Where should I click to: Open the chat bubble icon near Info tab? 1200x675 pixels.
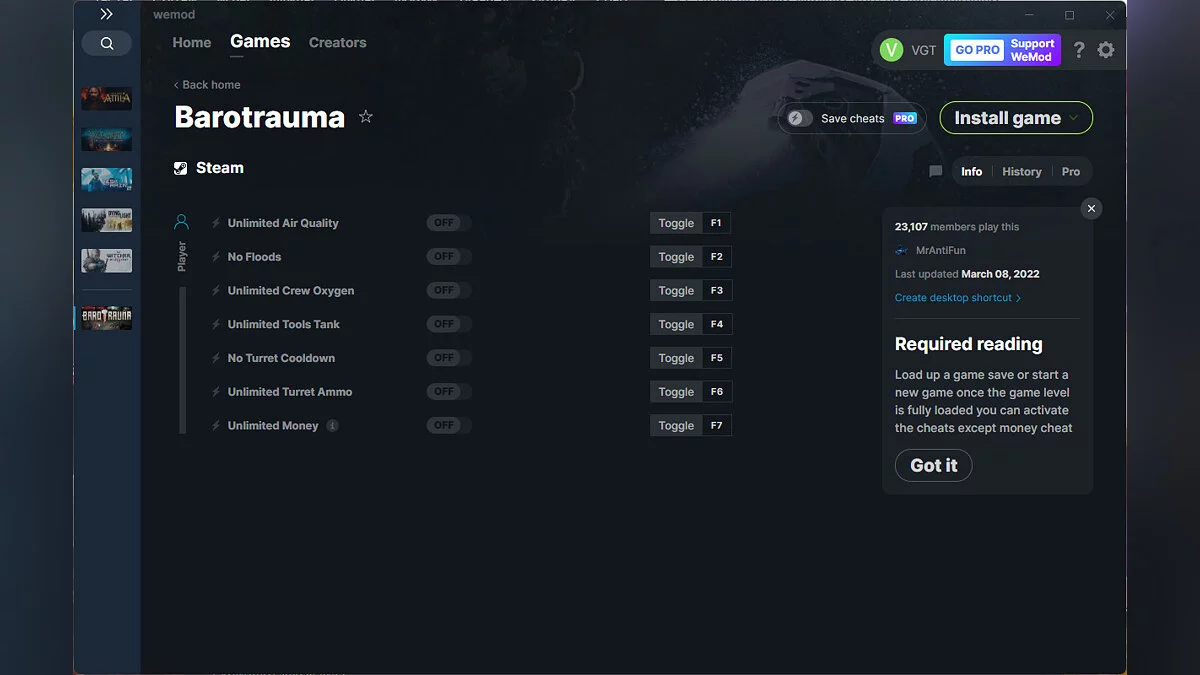point(935,171)
